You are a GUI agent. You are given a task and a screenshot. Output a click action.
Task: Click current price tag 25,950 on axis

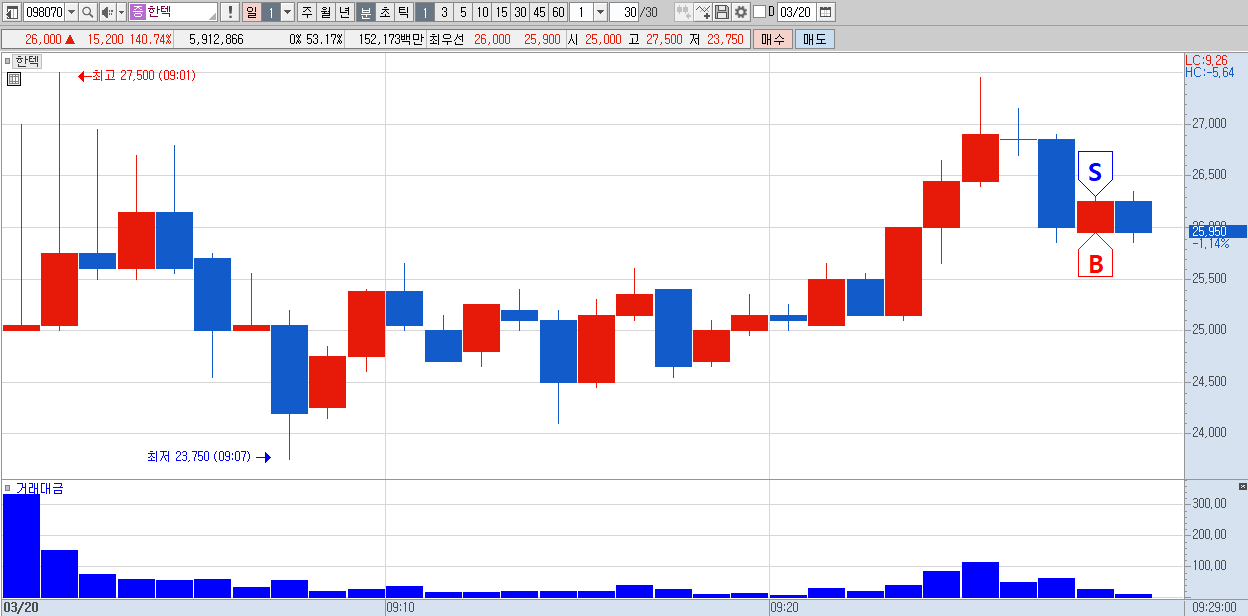(1216, 231)
